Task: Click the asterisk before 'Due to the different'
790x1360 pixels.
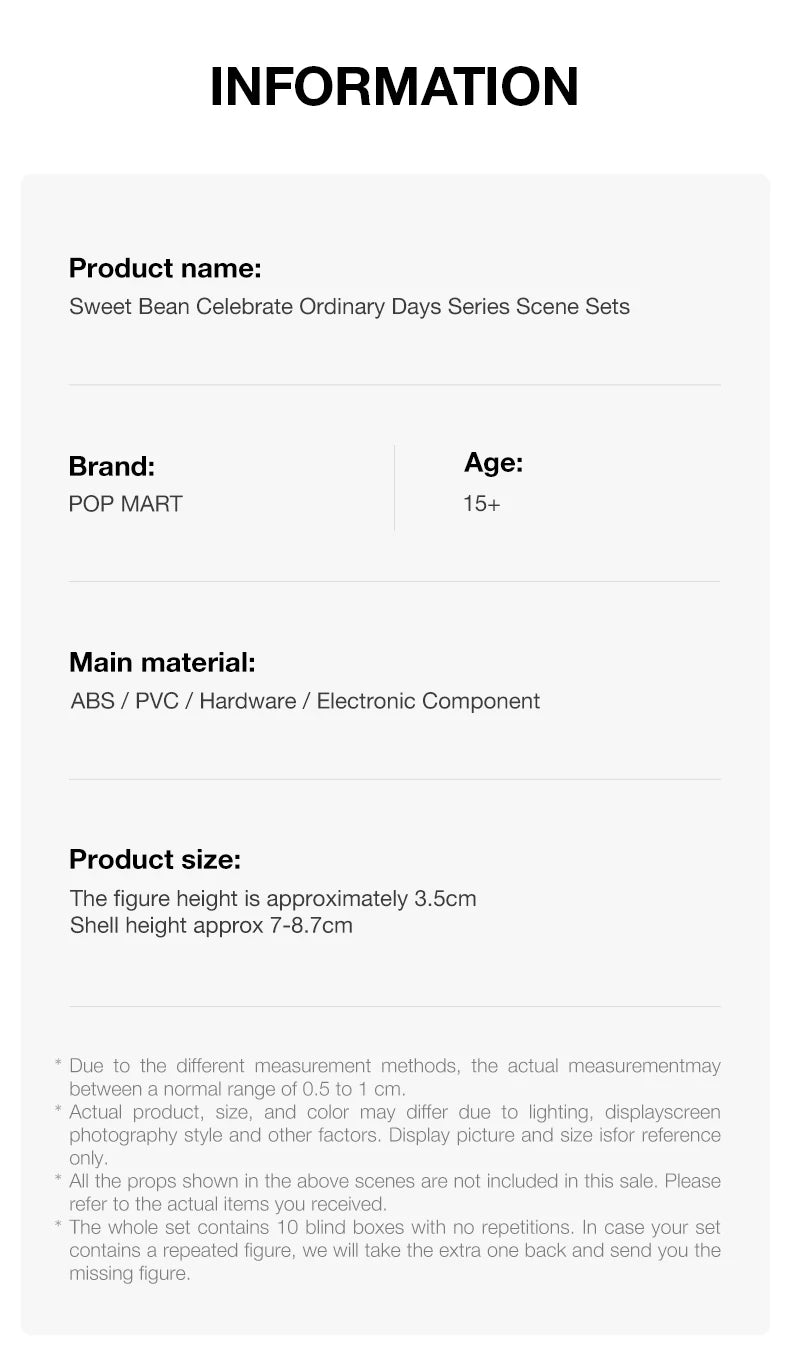Action: click(x=58, y=1066)
